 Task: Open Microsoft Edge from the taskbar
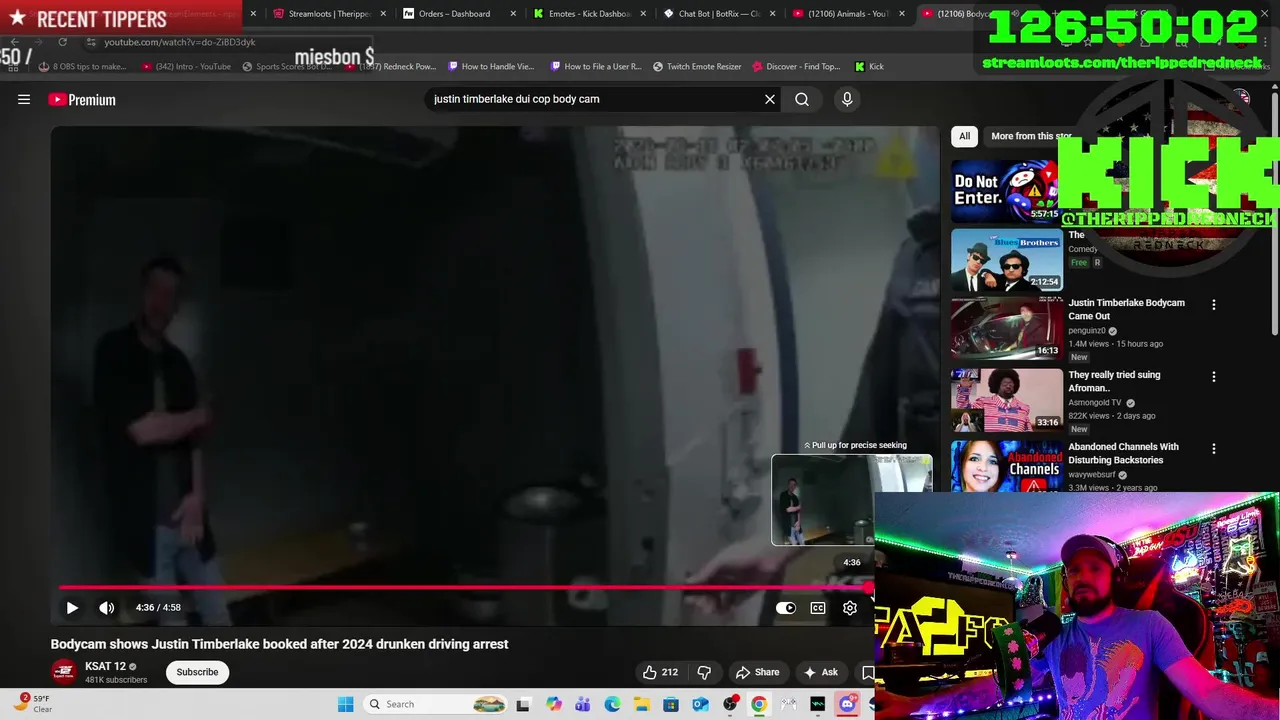click(x=612, y=704)
